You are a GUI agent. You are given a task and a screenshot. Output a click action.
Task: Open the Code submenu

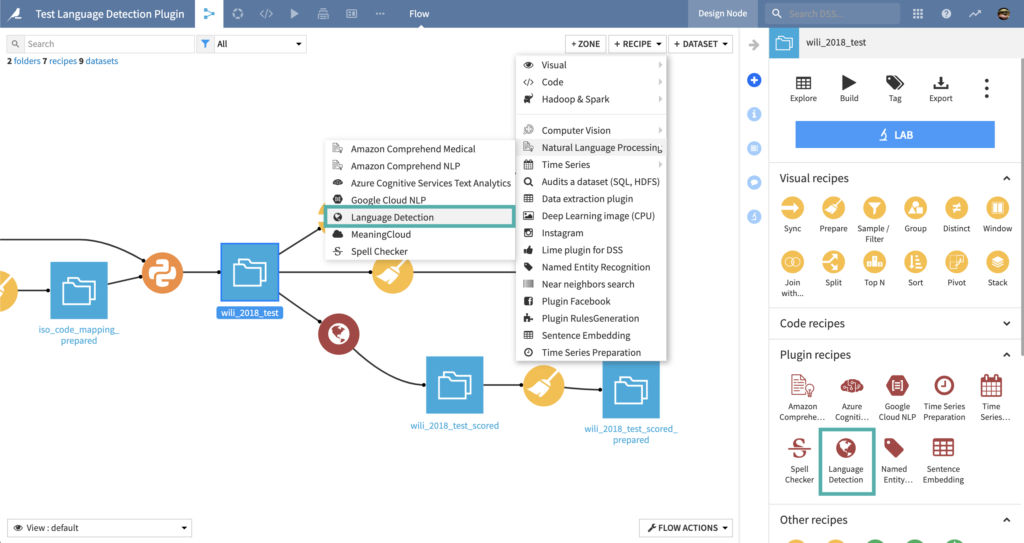coord(591,82)
